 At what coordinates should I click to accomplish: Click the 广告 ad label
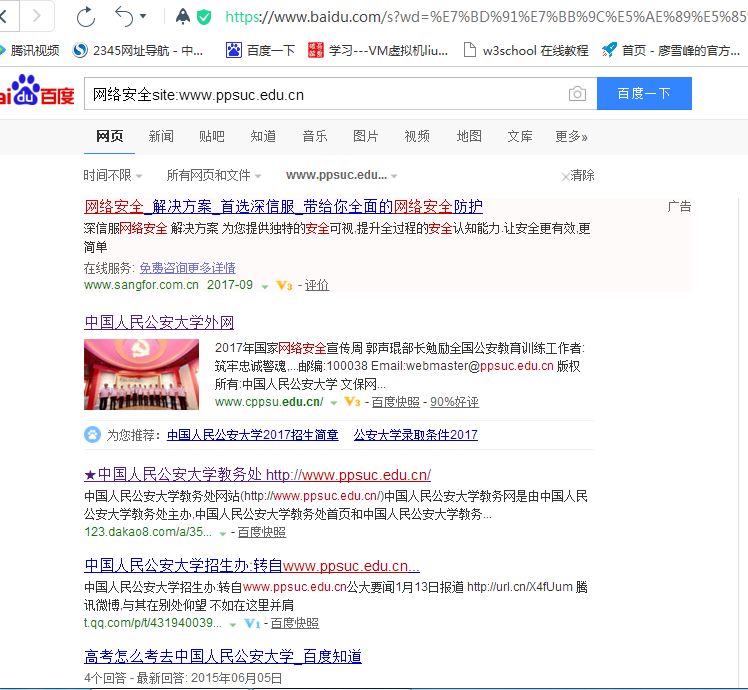pyautogui.click(x=679, y=207)
